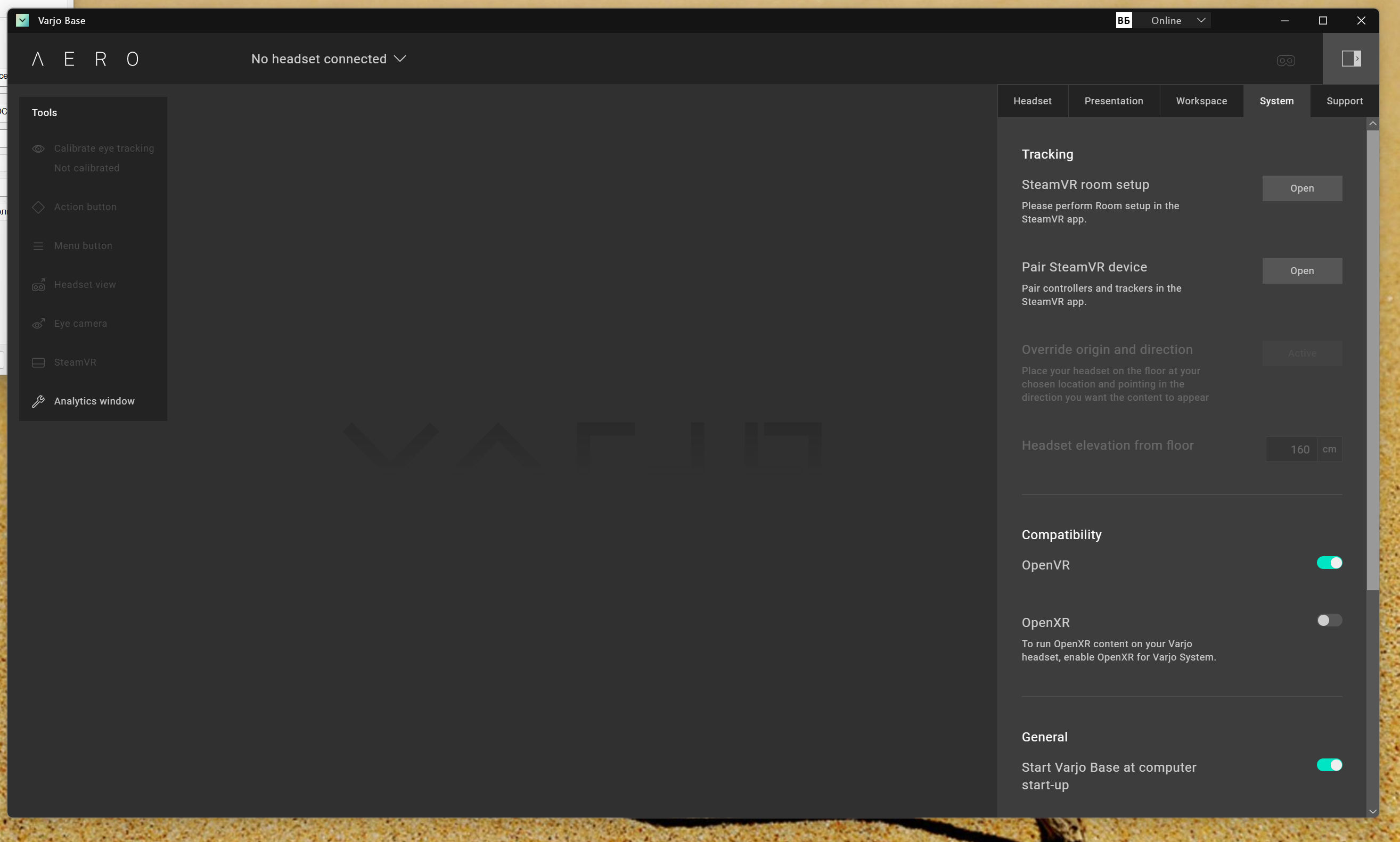Enable the OpenXR toggle
This screenshot has width=1400, height=842.
click(x=1329, y=620)
